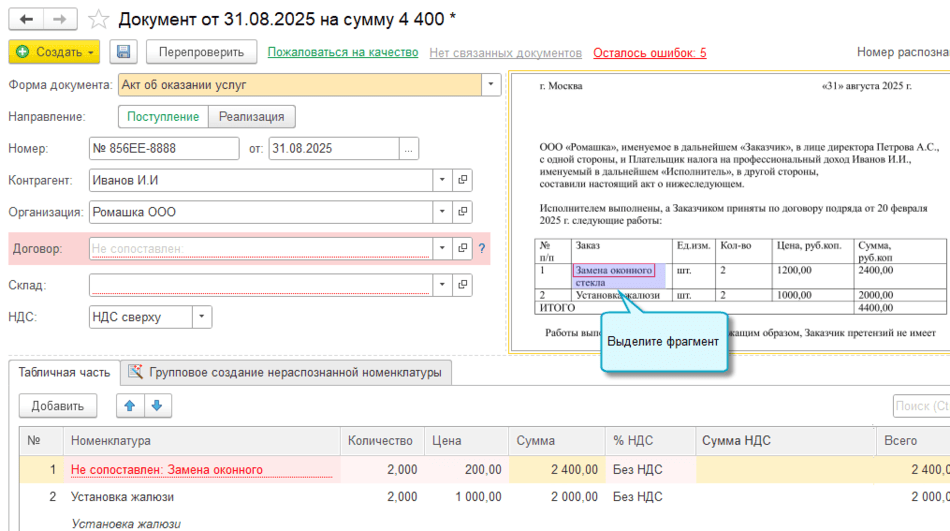Click into the Номер input field
The height and width of the screenshot is (531, 950).
[x=164, y=149]
